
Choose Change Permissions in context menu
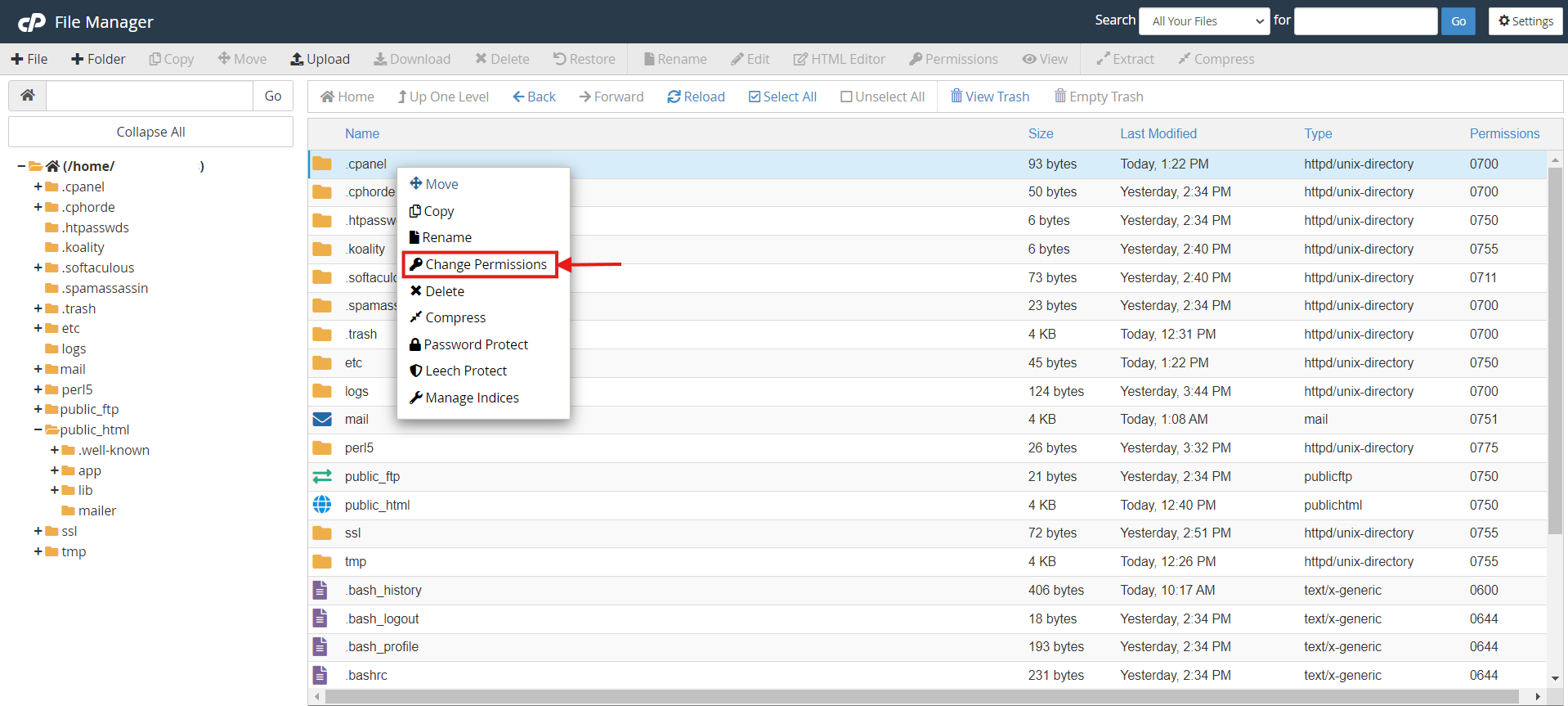[x=480, y=264]
